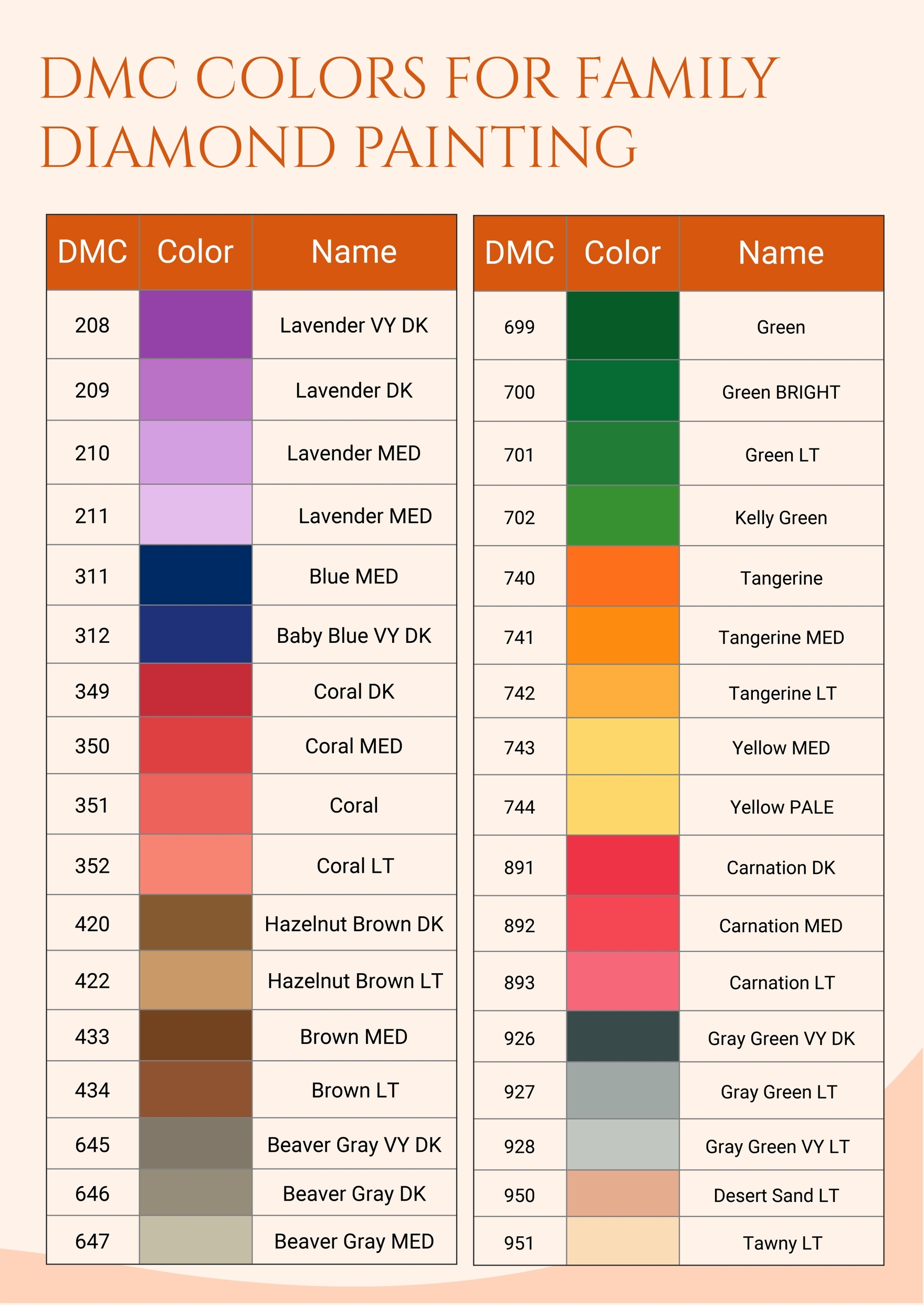
Task: Click the "Carnation LT" name text
Action: point(782,983)
